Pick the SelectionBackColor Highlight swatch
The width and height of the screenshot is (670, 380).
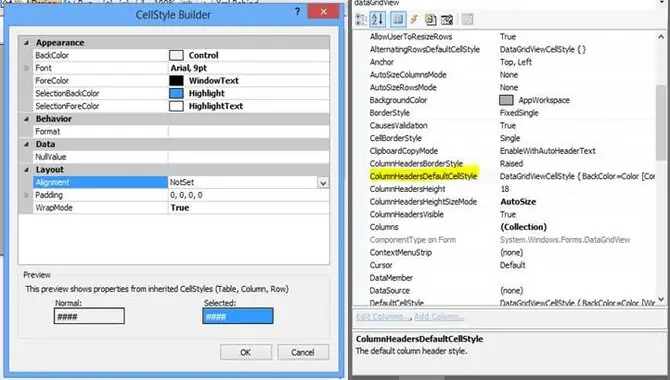176,93
